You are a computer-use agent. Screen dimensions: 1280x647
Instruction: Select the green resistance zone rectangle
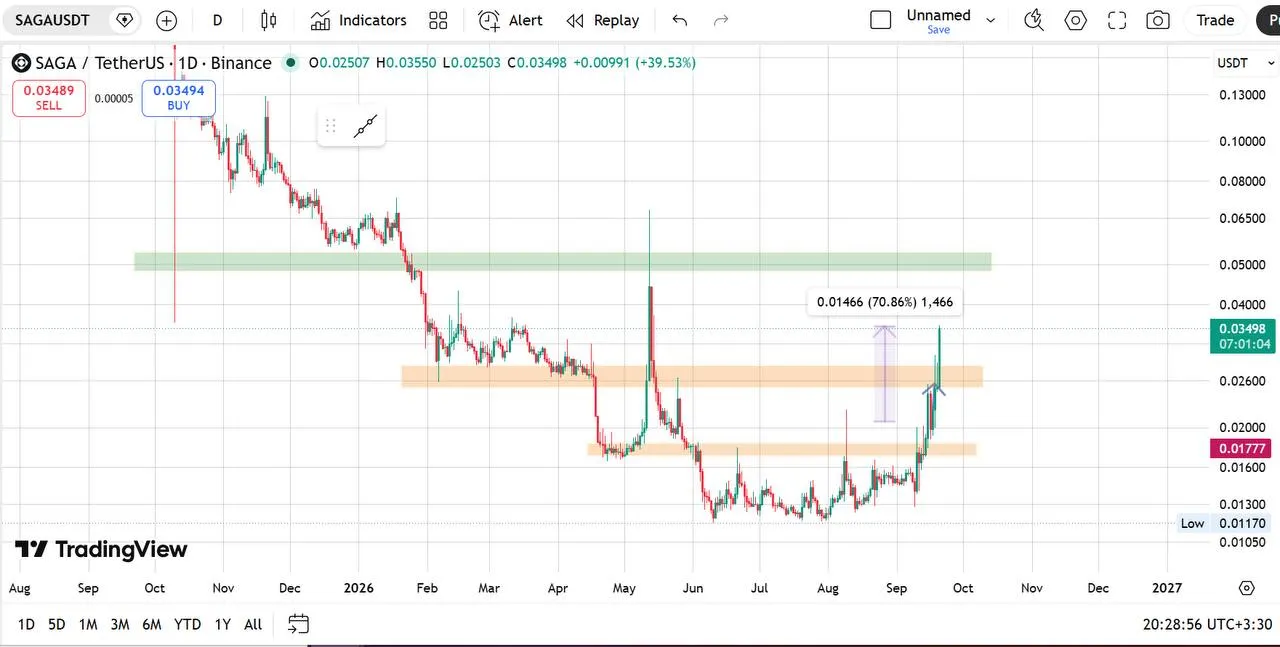pyautogui.click(x=562, y=261)
